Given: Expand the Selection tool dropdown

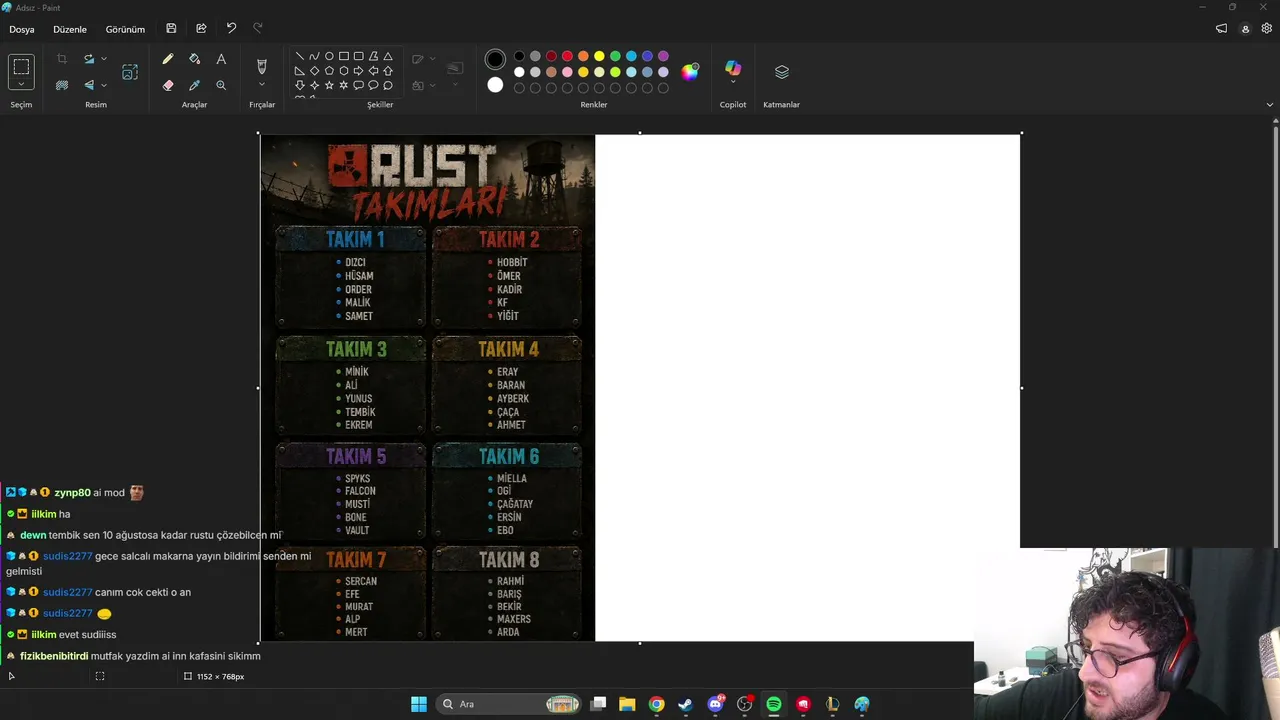Looking at the screenshot, I should click(x=21, y=85).
